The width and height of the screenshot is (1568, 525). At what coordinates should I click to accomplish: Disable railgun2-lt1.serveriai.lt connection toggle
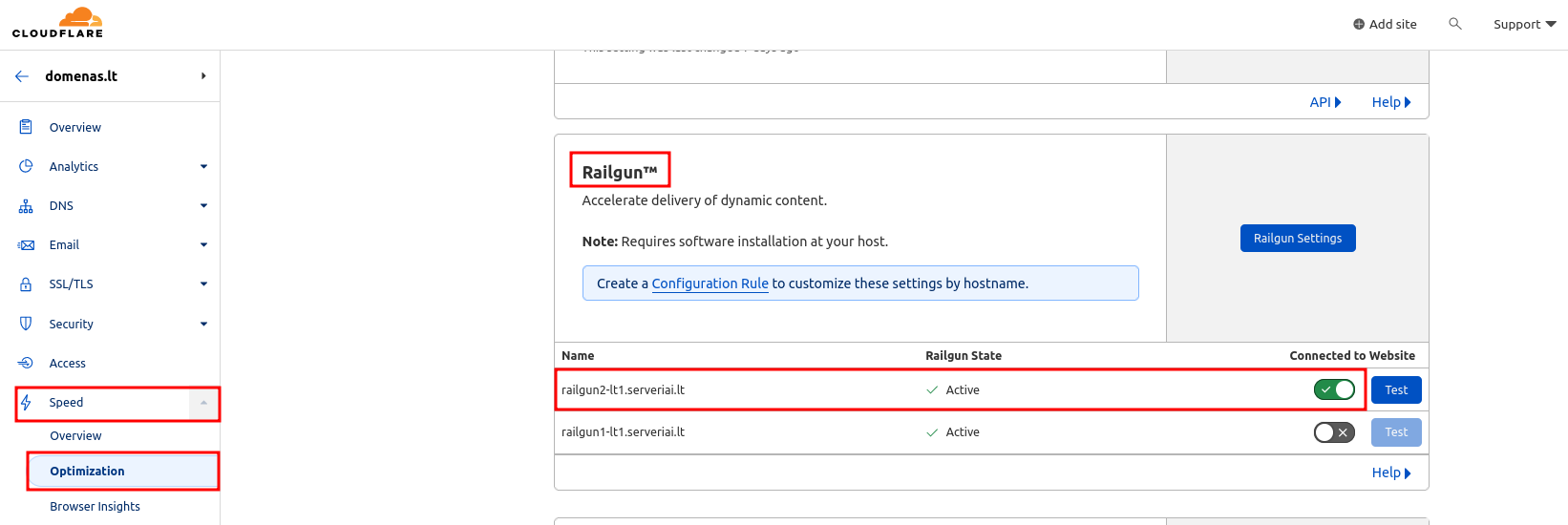pyautogui.click(x=1334, y=389)
